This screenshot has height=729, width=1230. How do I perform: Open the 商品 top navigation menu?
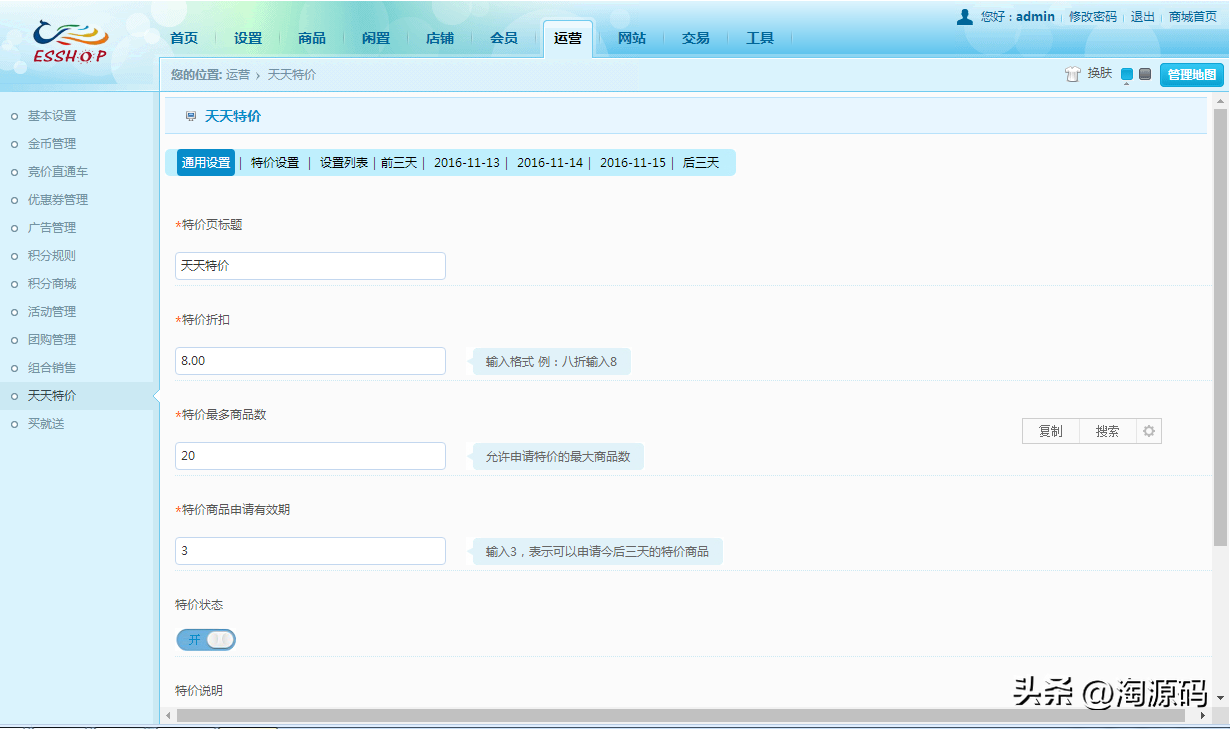312,38
